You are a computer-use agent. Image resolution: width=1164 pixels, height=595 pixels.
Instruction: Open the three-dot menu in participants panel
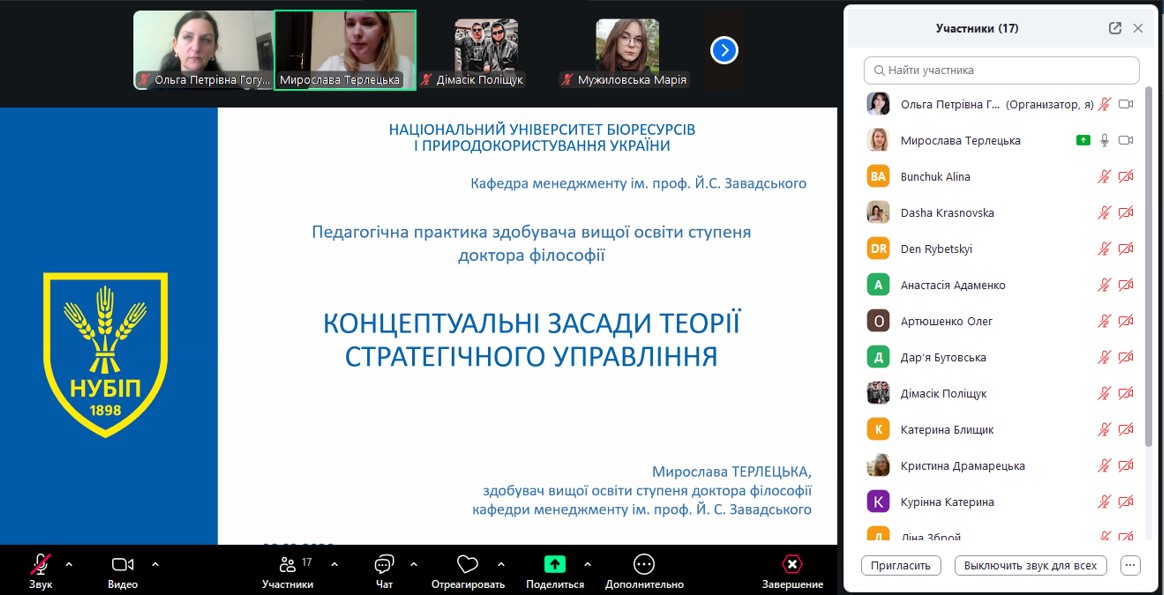point(1131,565)
